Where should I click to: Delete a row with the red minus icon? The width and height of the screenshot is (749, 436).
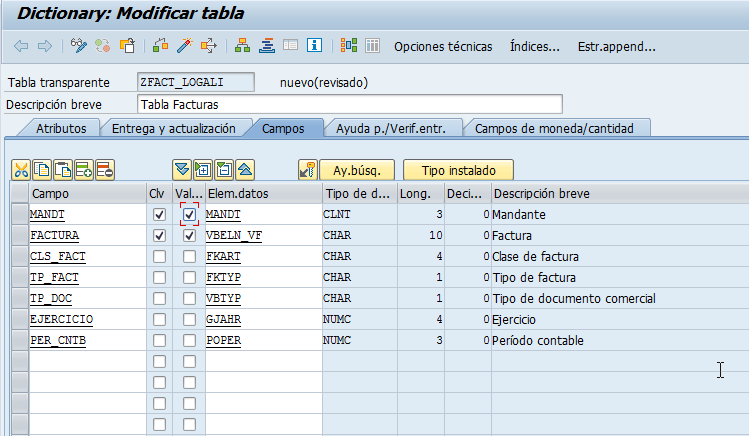coord(105,170)
